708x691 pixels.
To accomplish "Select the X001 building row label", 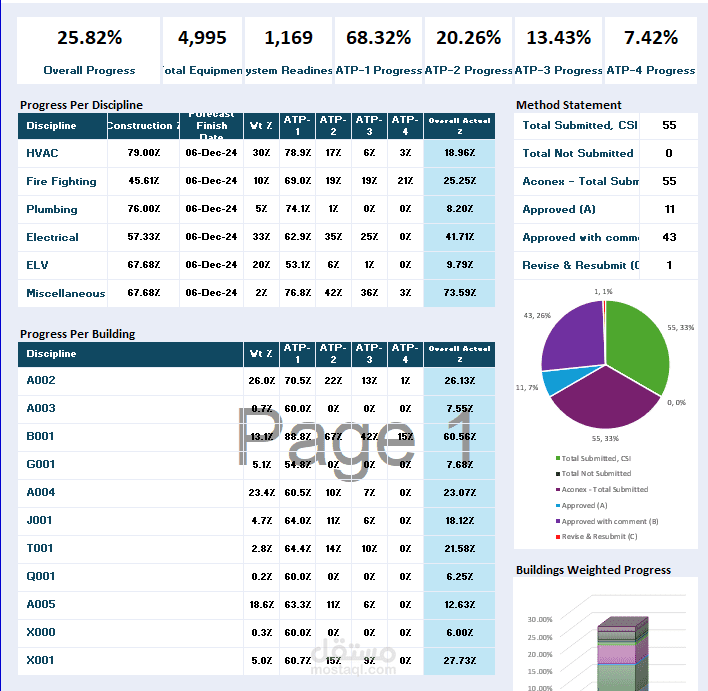I will pos(40,661).
